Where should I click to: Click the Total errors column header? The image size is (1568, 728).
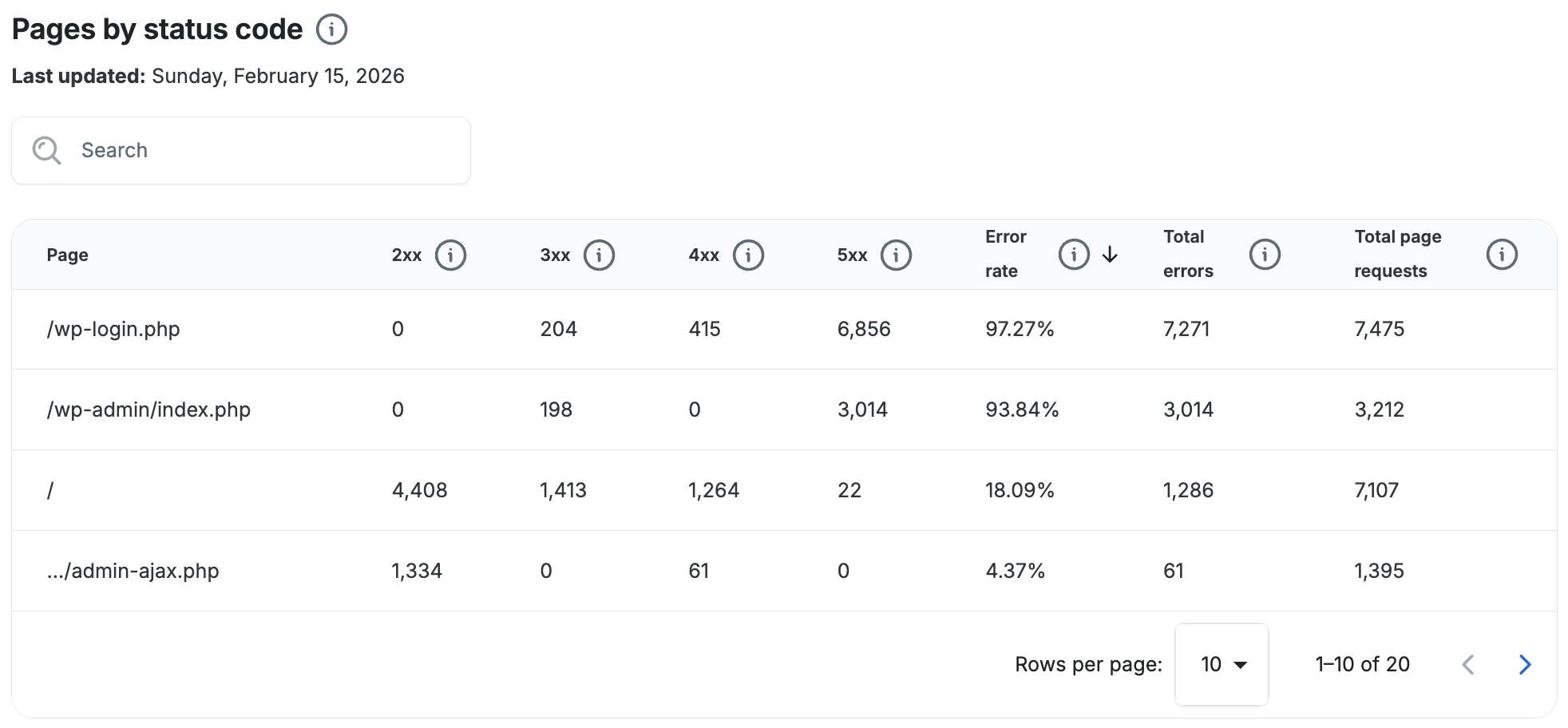(x=1187, y=254)
